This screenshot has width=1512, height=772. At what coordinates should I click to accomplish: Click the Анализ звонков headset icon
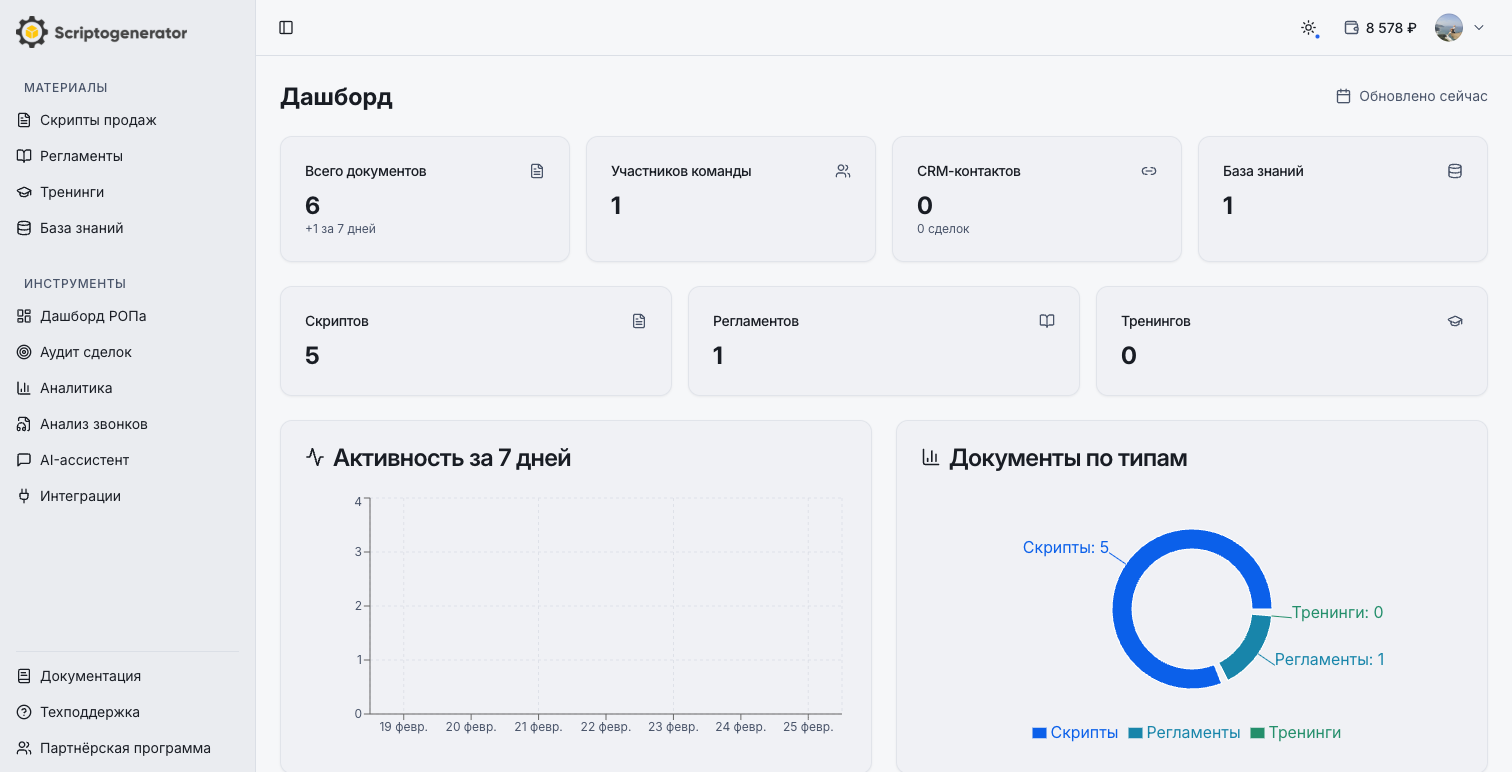click(24, 424)
